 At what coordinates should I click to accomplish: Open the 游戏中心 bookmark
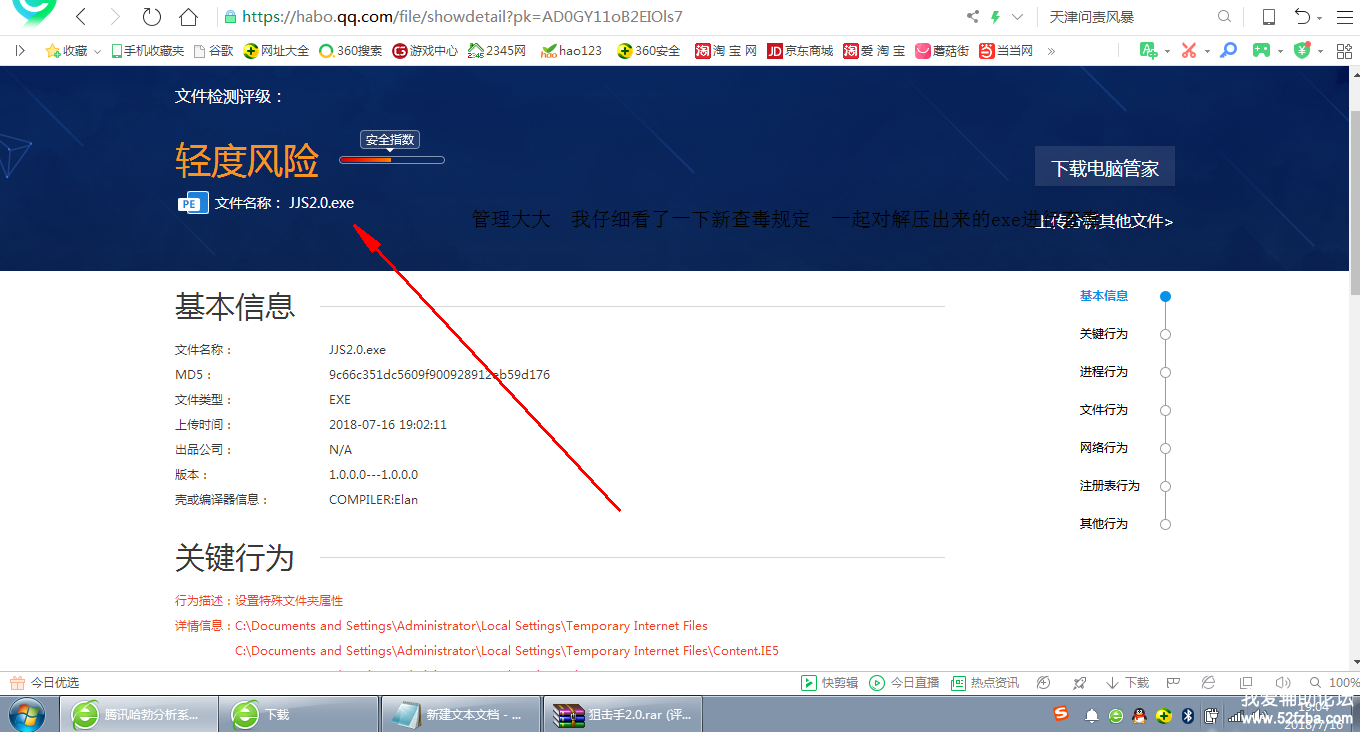click(x=425, y=50)
